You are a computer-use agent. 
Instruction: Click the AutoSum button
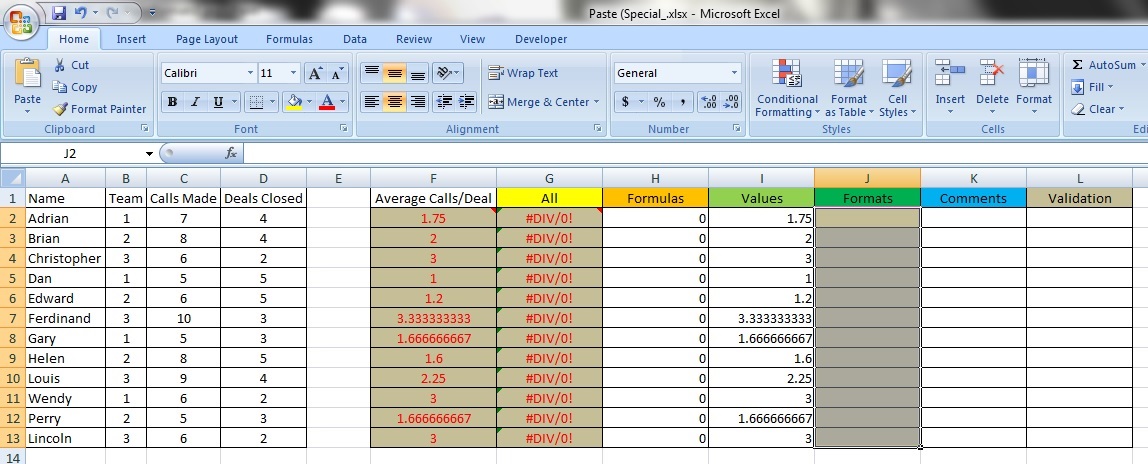pyautogui.click(x=1103, y=65)
